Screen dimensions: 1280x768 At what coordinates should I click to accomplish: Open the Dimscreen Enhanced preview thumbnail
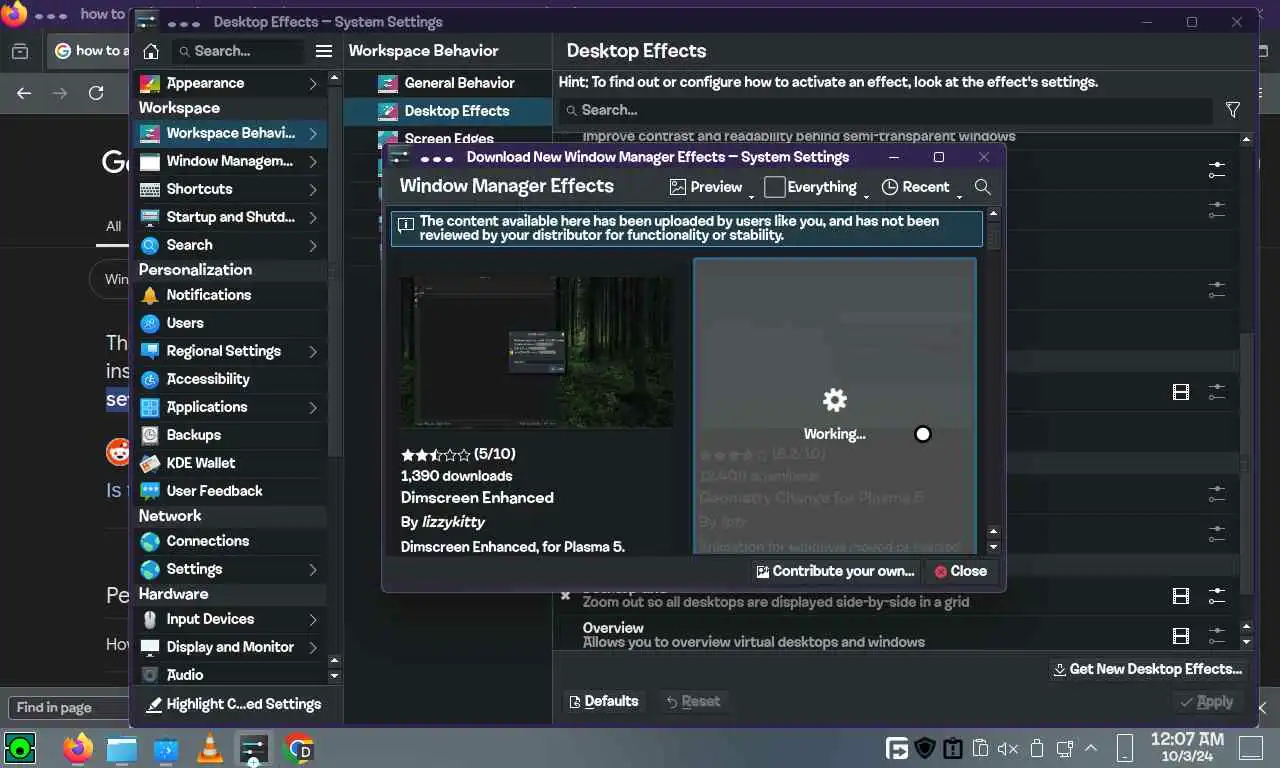537,352
